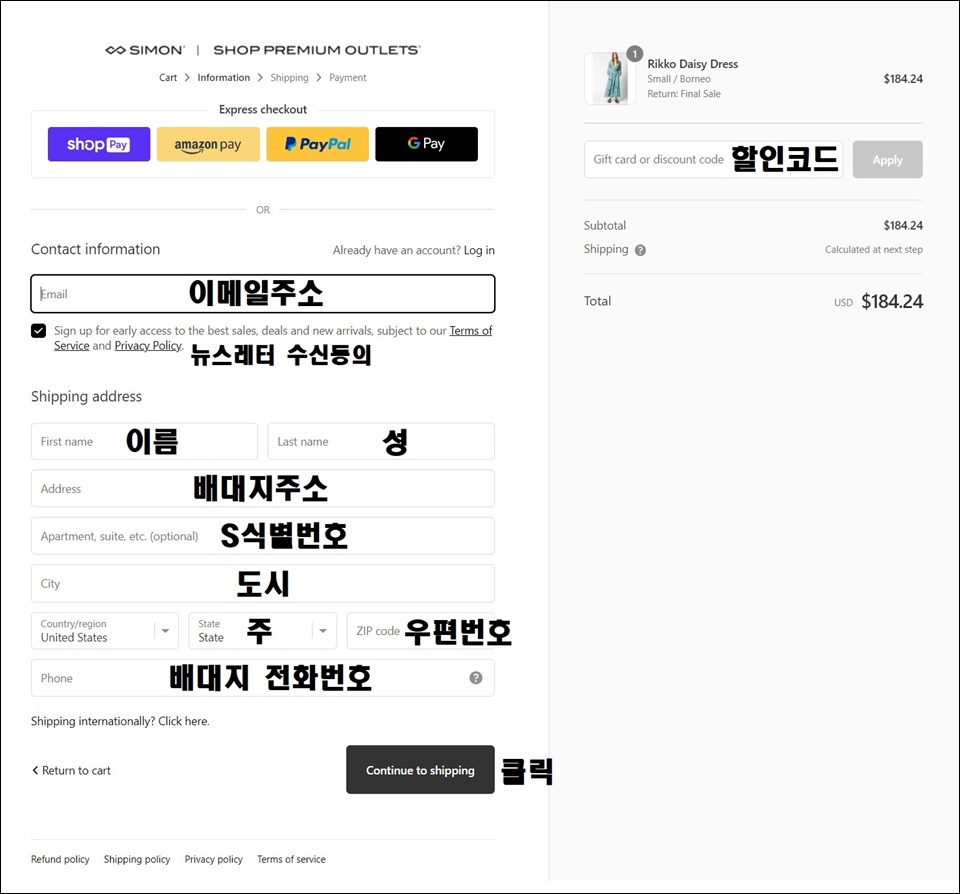Click the Apartment, suite field
This screenshot has width=960, height=894.
pyautogui.click(x=263, y=536)
